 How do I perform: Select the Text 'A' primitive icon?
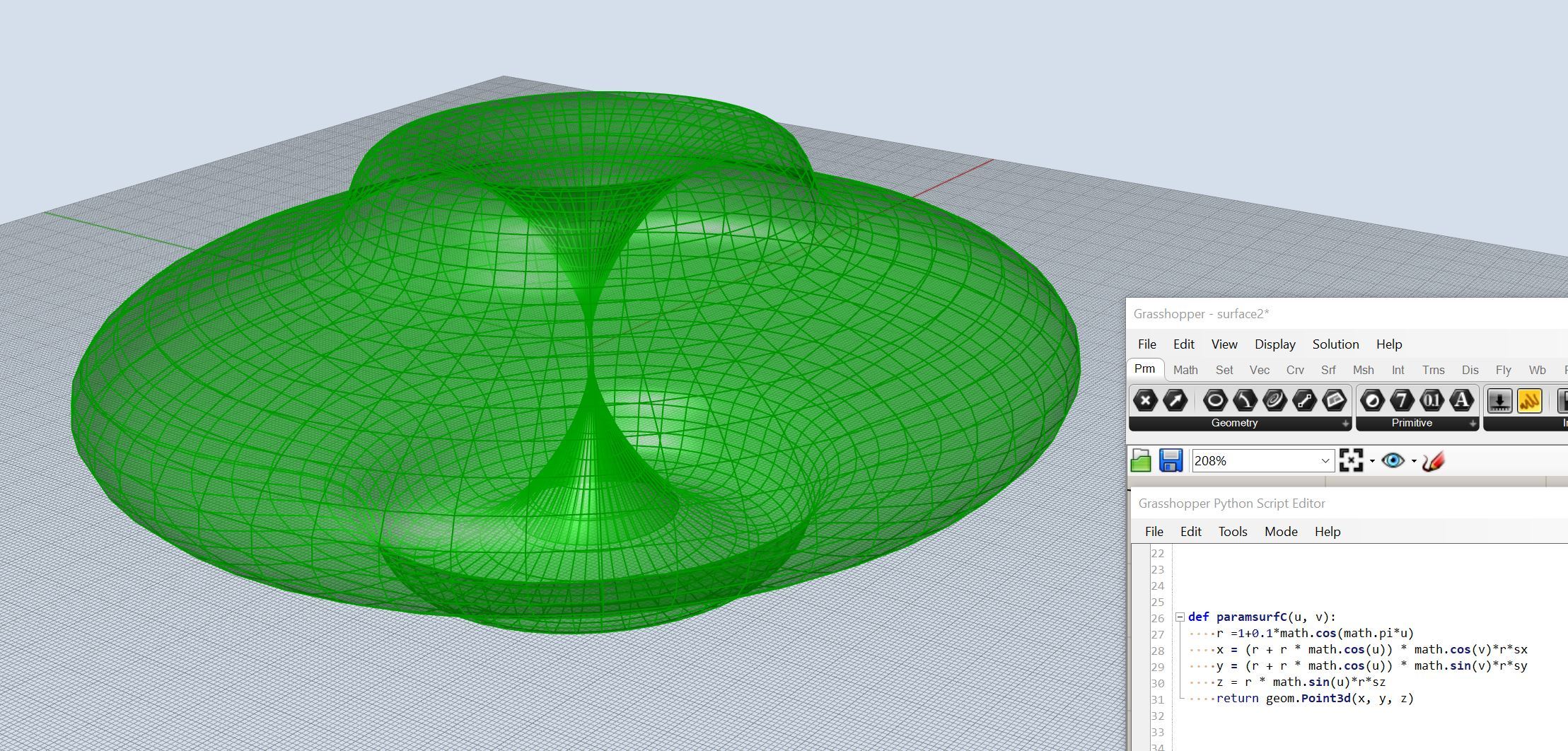1461,401
